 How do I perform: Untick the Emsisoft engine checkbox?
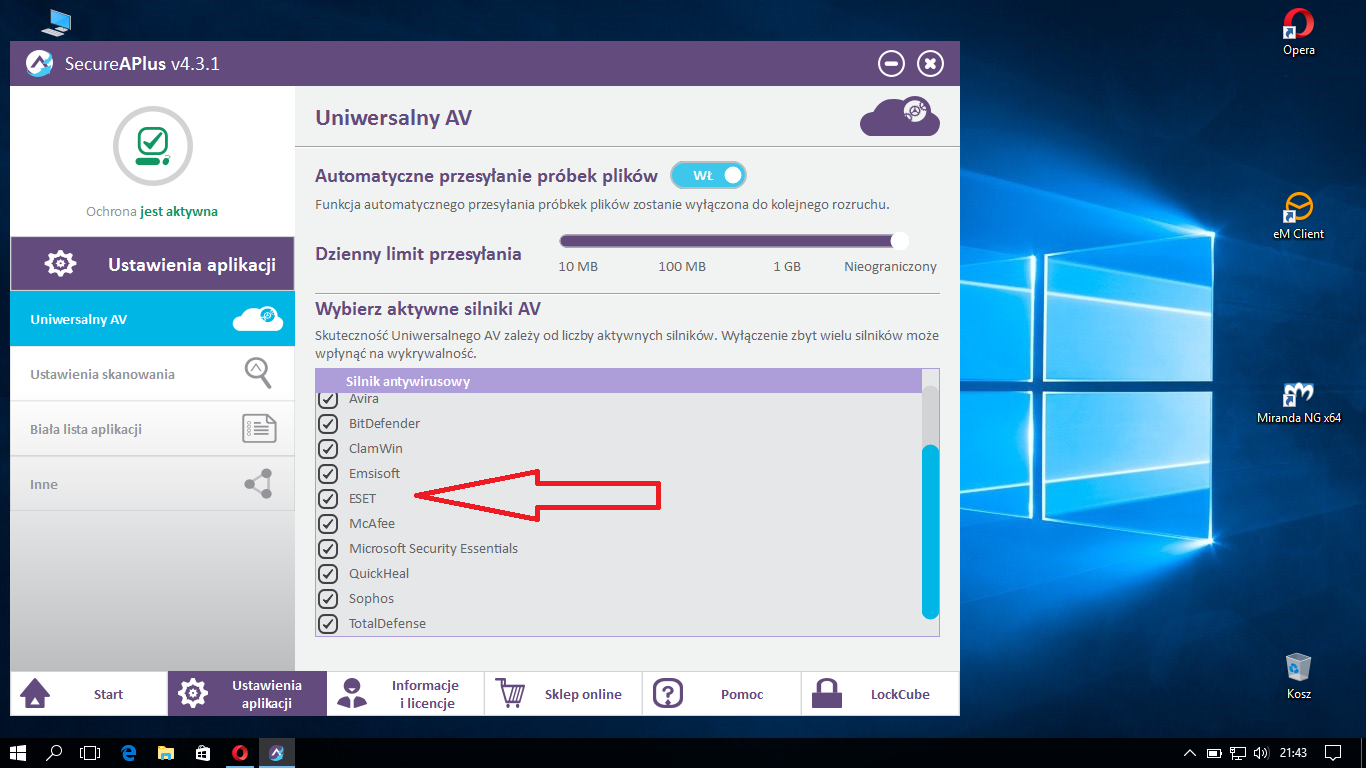(328, 474)
